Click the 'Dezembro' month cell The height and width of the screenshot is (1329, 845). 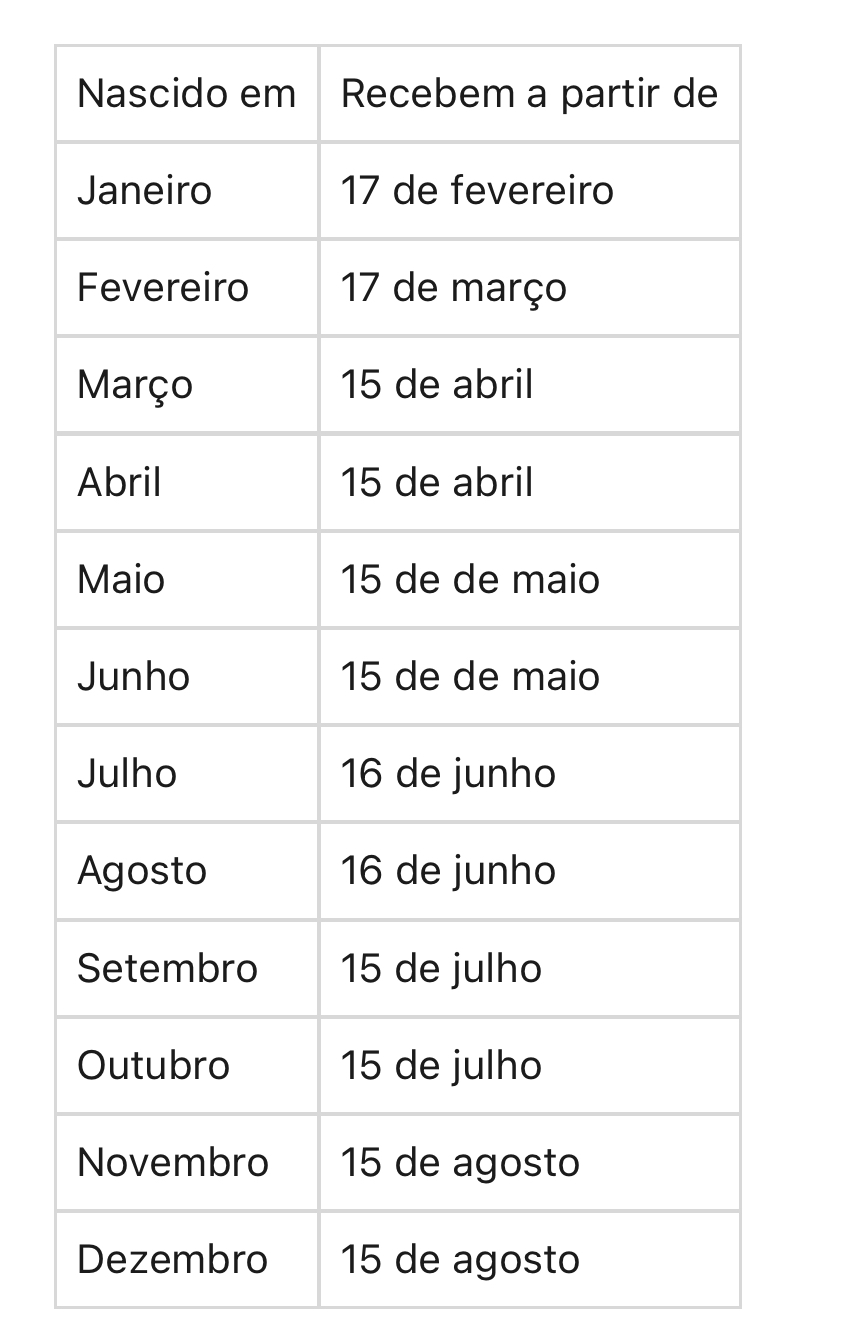187,1259
